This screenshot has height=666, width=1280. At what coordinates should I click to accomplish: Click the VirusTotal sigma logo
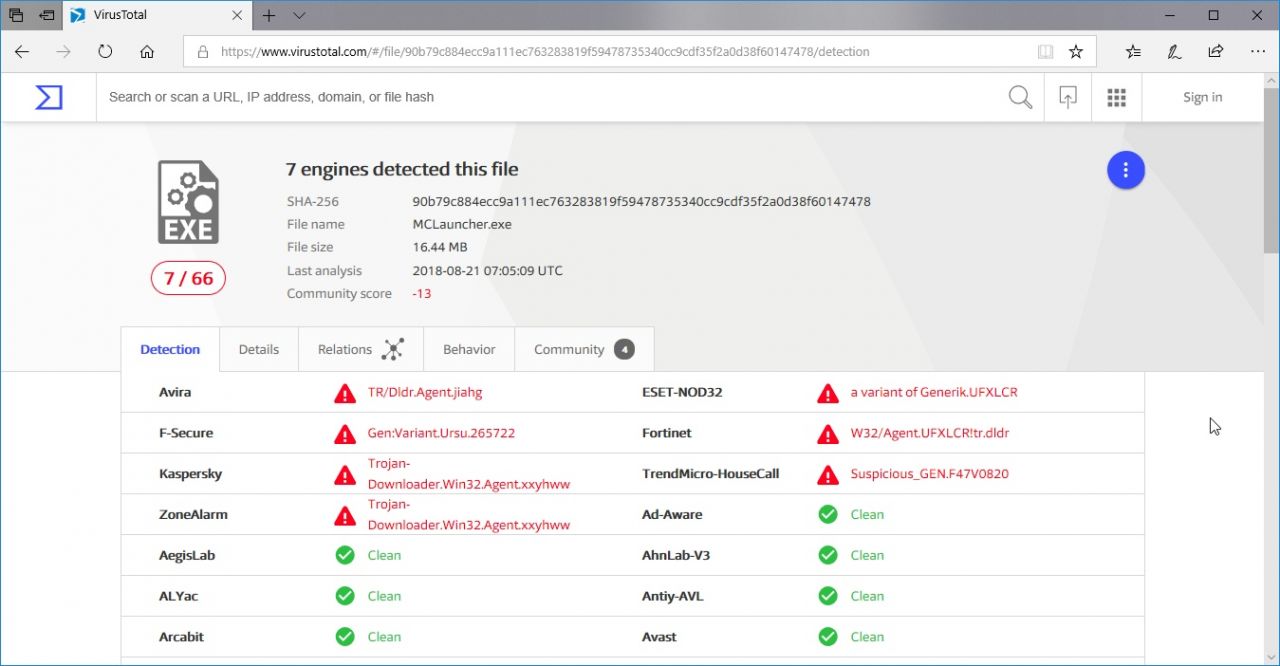48,97
